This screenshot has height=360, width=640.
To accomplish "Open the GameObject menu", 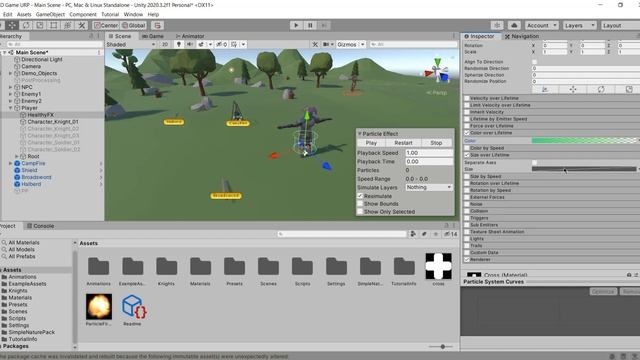I will click(x=50, y=14).
